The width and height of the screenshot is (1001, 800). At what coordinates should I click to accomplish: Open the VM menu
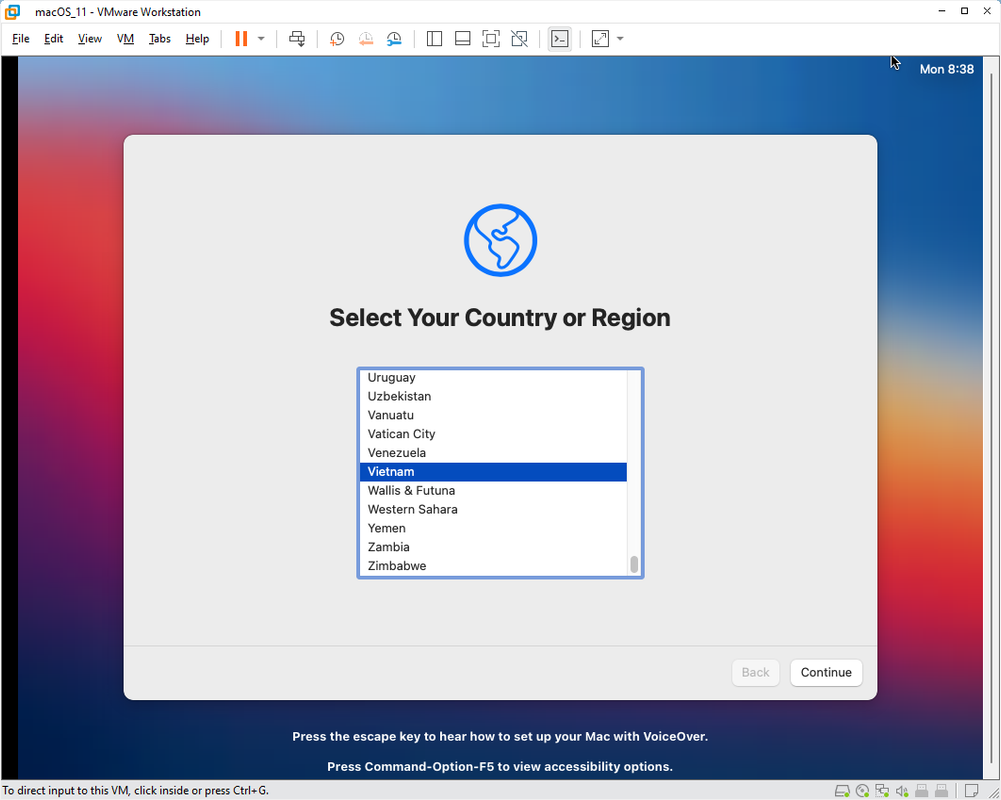(x=125, y=39)
